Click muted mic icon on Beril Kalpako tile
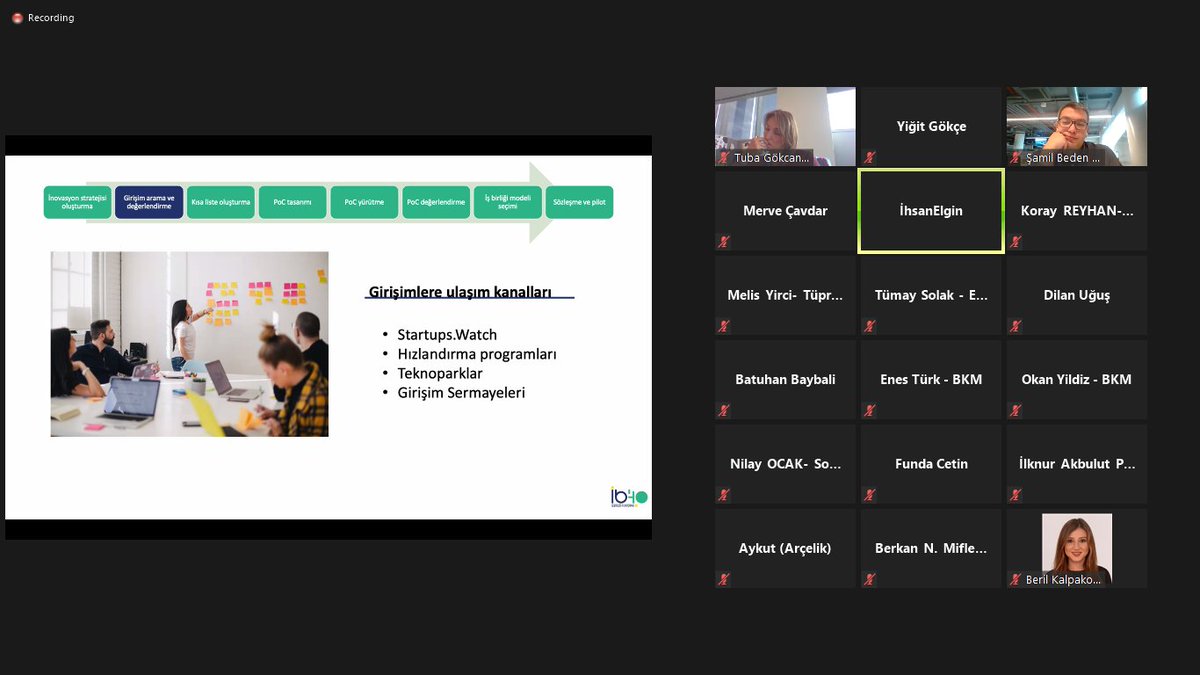 coord(1016,579)
